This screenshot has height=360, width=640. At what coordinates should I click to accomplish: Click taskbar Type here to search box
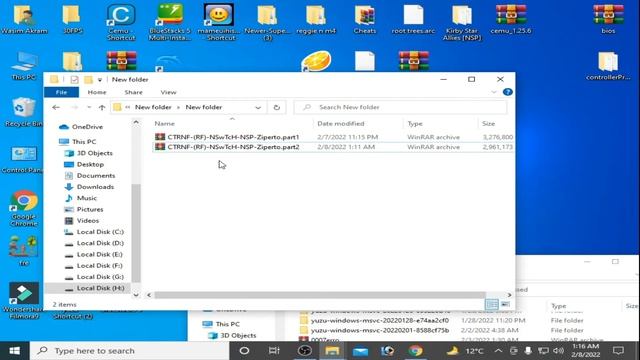(129, 351)
